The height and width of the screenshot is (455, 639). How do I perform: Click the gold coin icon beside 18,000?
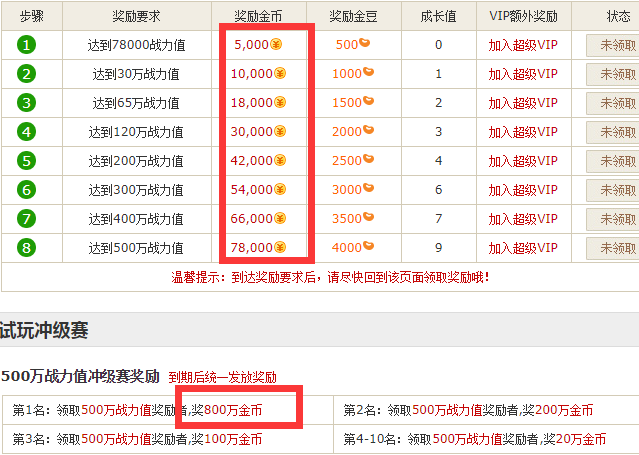click(x=280, y=102)
